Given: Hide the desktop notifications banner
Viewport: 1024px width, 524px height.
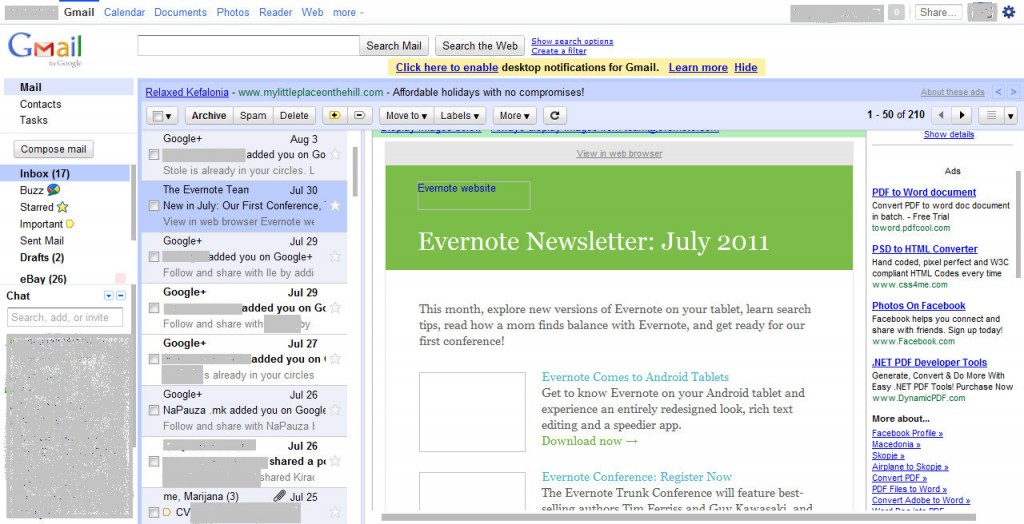Looking at the screenshot, I should click(x=746, y=67).
